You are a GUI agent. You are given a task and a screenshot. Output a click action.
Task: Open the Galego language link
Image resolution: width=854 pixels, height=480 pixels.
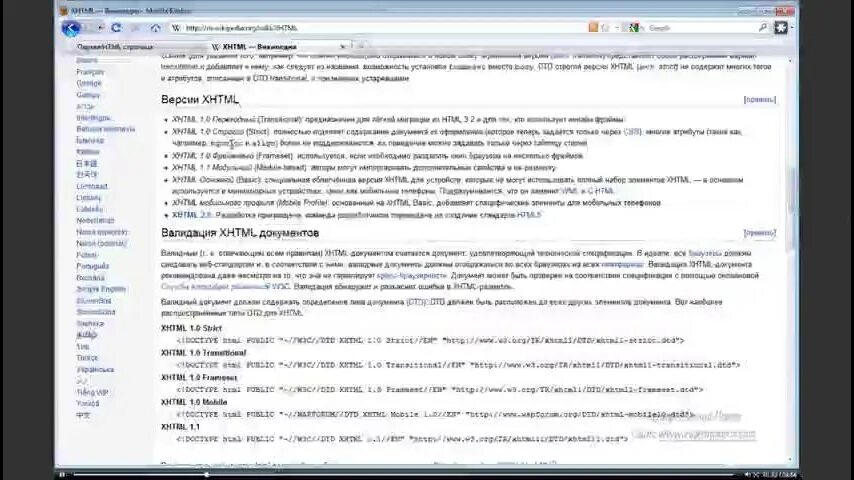pyautogui.click(x=88, y=95)
